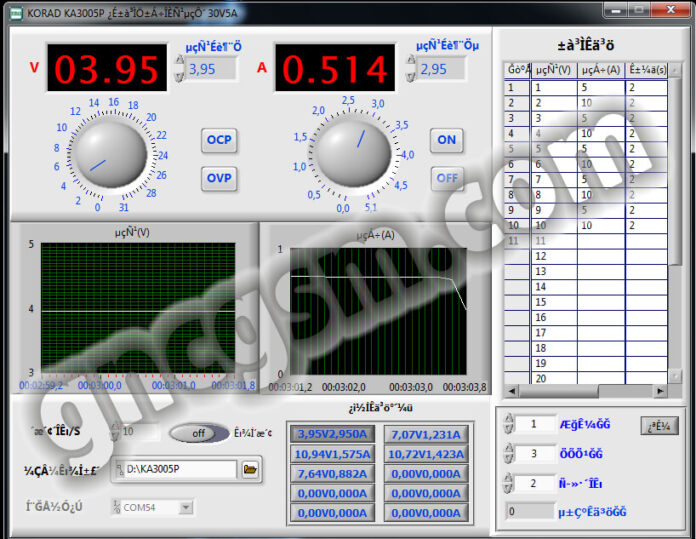
Task: Select memory preset 0,00V0,000A in bottom-right slot
Action: pos(426,513)
